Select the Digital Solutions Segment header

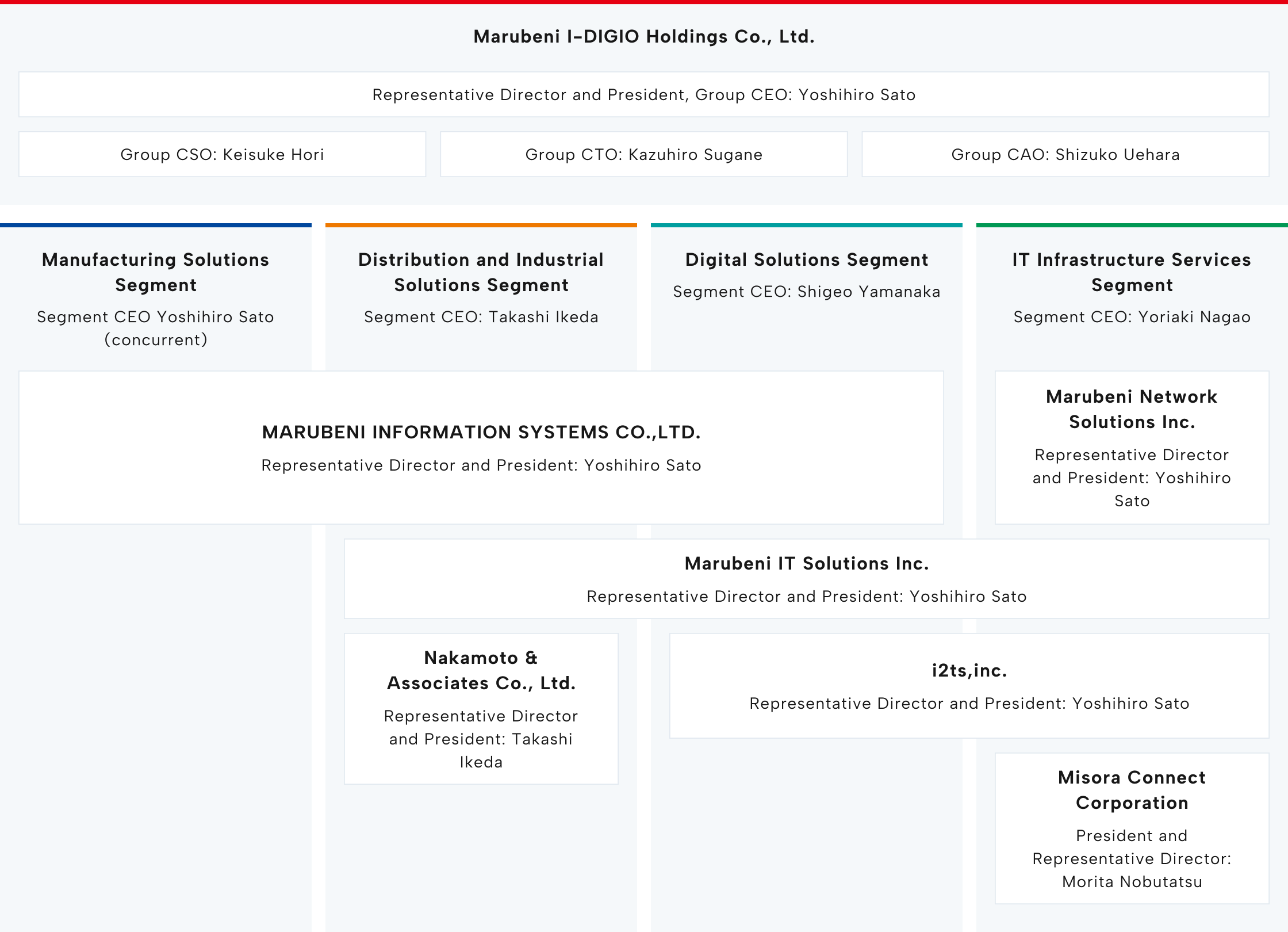[x=806, y=259]
